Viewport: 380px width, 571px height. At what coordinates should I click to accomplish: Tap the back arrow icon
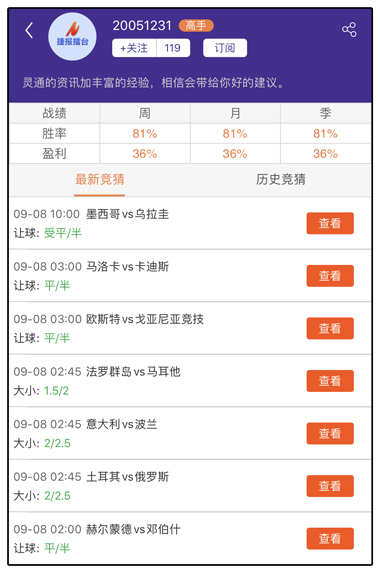click(x=29, y=30)
